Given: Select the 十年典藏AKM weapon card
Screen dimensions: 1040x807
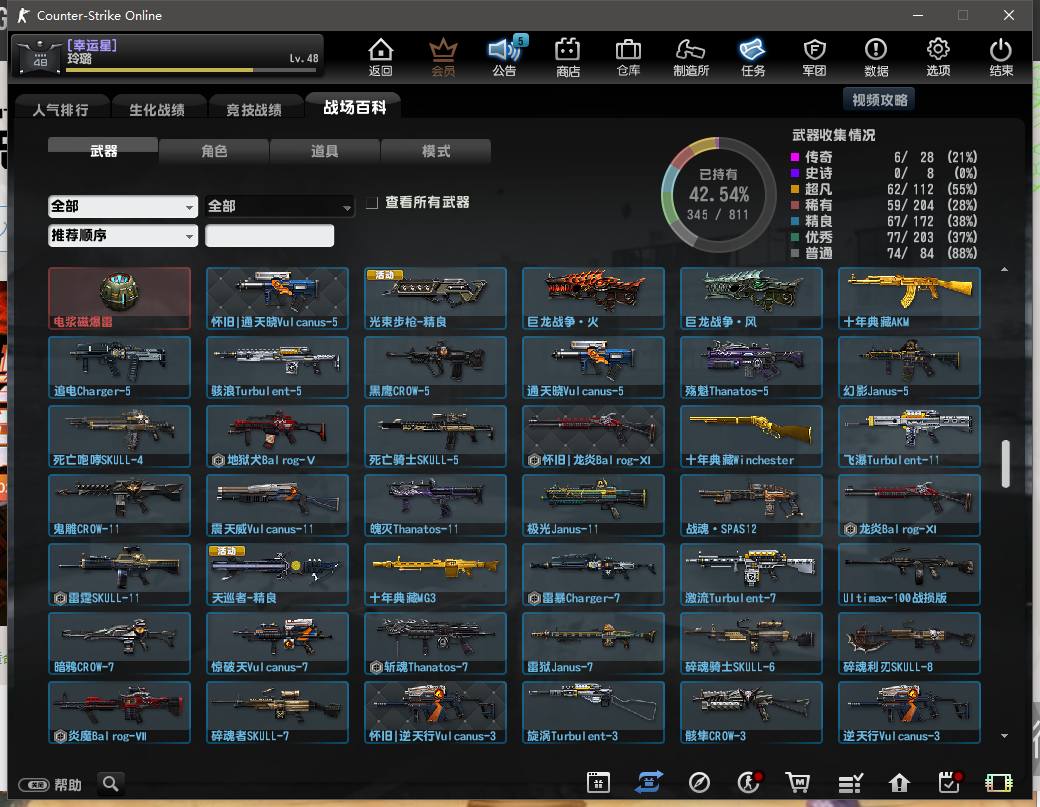Looking at the screenshot, I should click(x=909, y=298).
